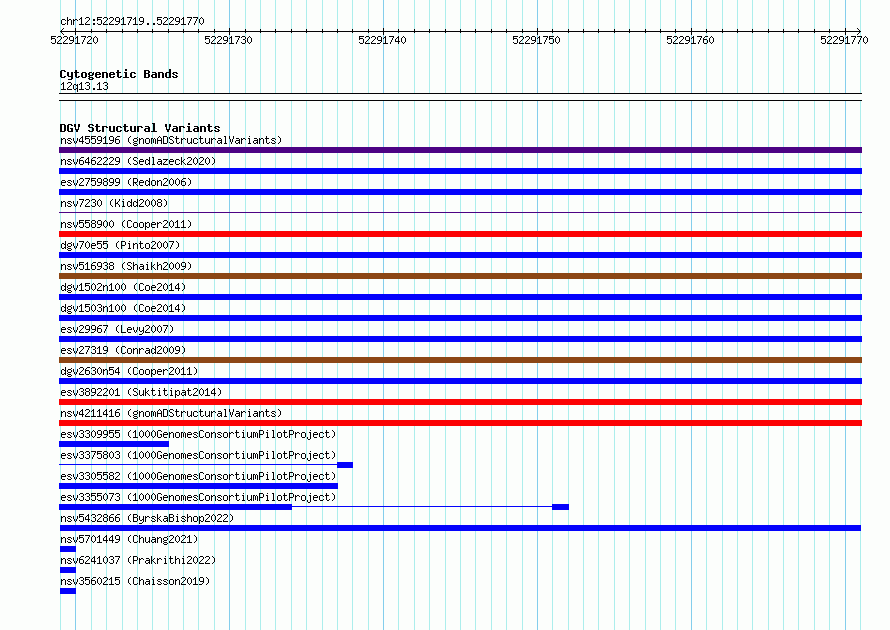The height and width of the screenshot is (630, 890).
Task: Select the red nsv558900 Cooper2011 bar
Action: pyautogui.click(x=460, y=234)
